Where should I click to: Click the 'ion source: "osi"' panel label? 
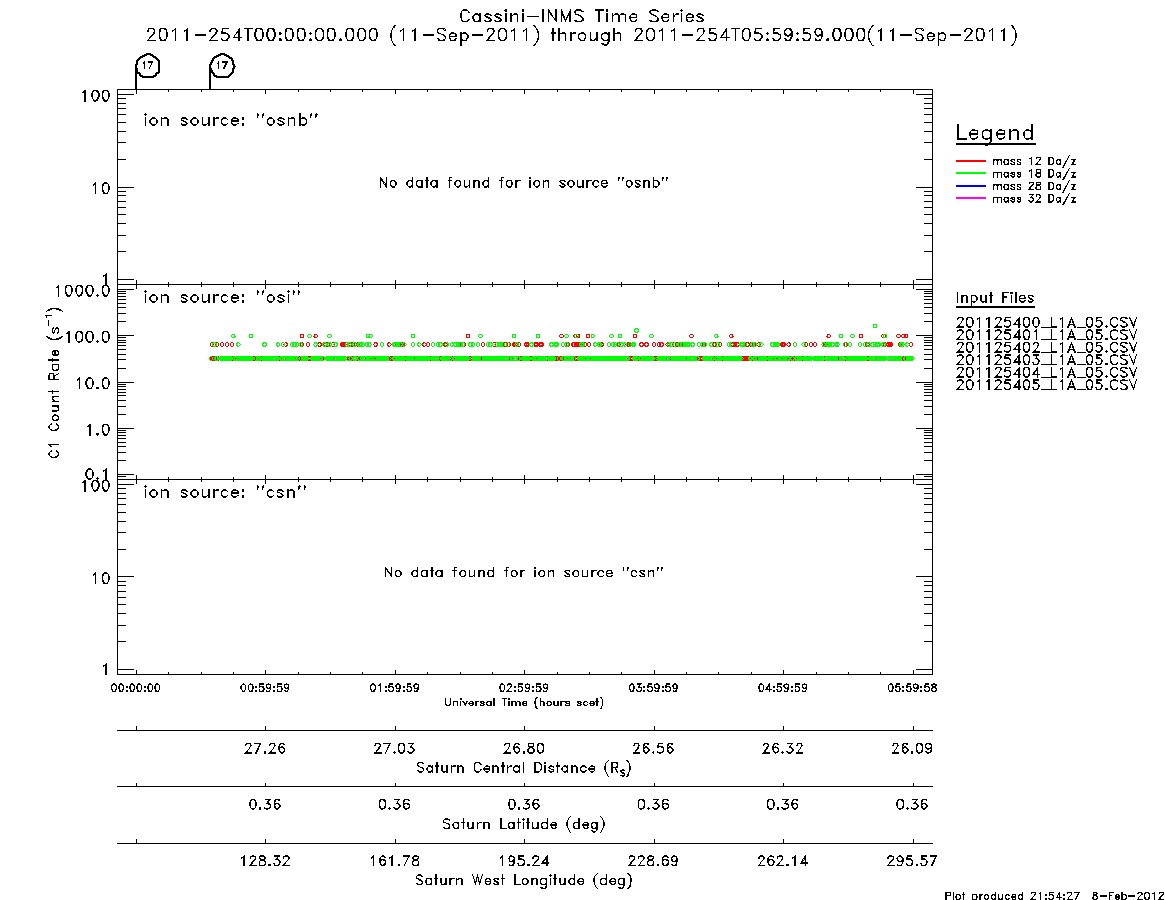coord(222,297)
